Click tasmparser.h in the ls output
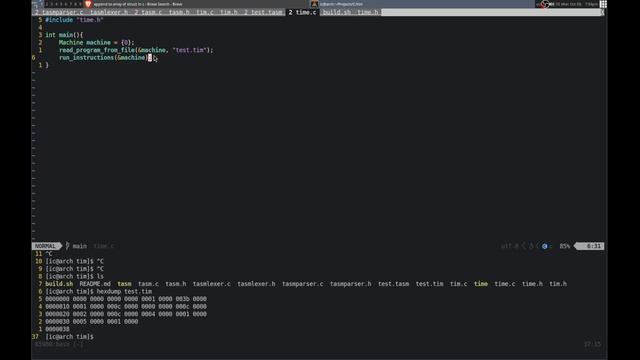Screen dimensions: 640x360 (351, 284)
